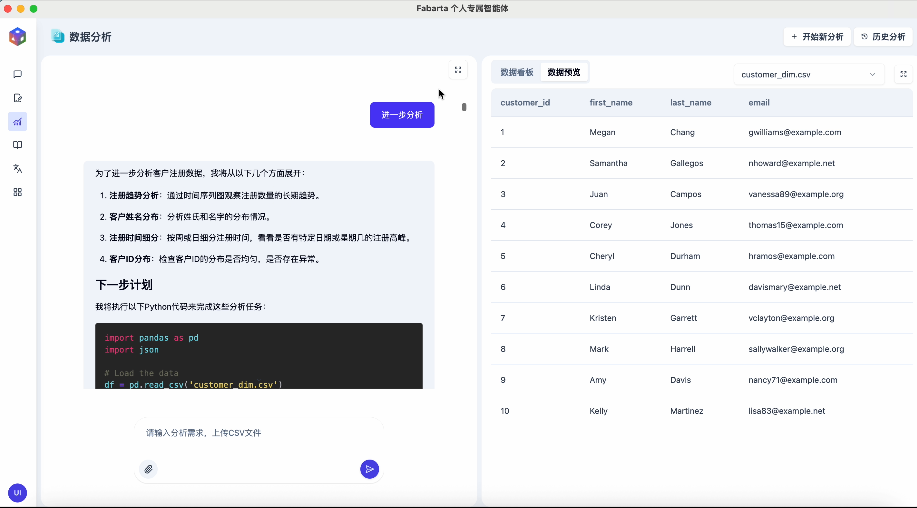Switch to 数据看板 tab
The image size is (917, 508).
[x=516, y=72]
